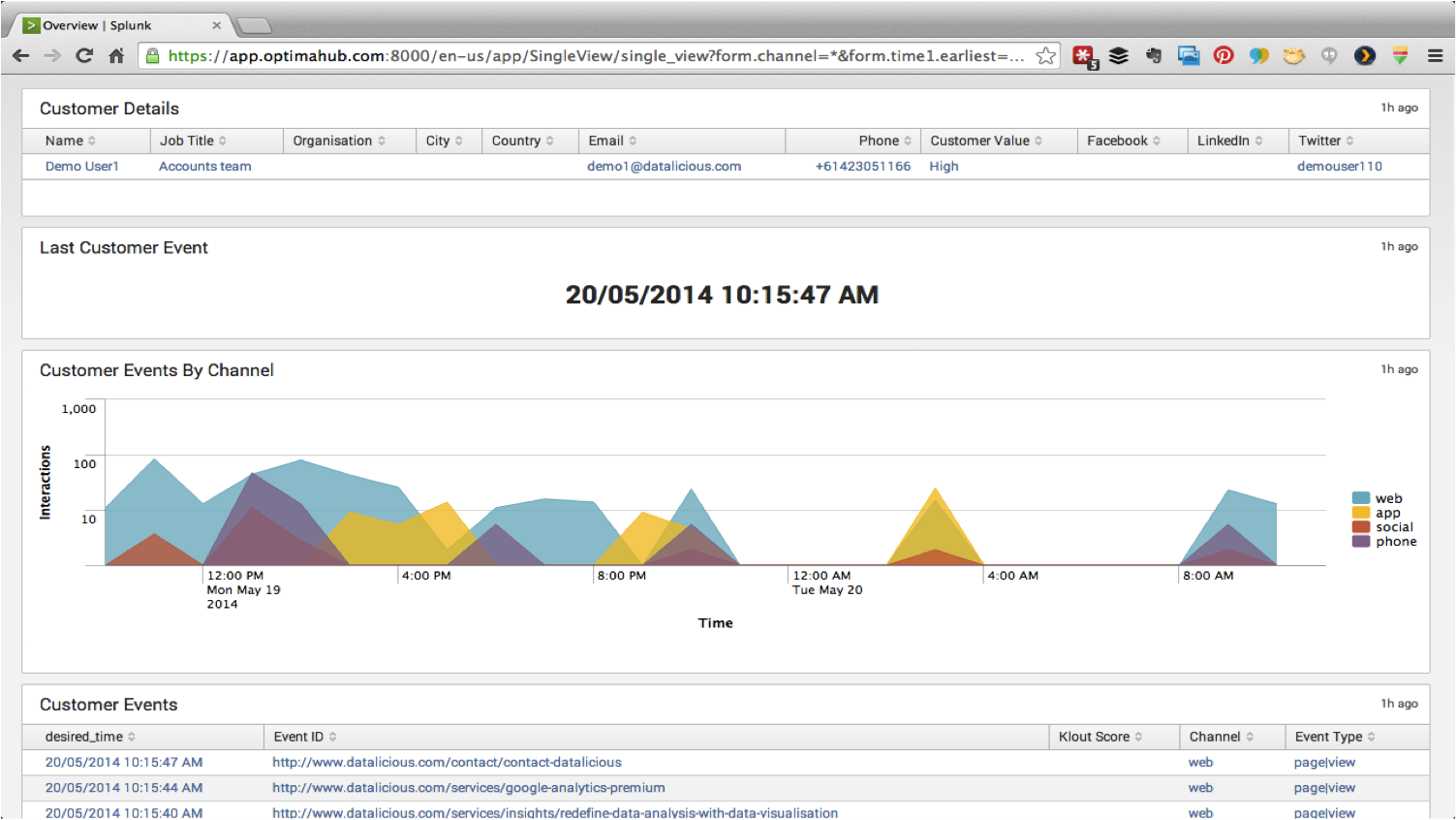The image size is (1456, 820).
Task: Click the Last Customer Event timestamp value
Action: (x=722, y=295)
